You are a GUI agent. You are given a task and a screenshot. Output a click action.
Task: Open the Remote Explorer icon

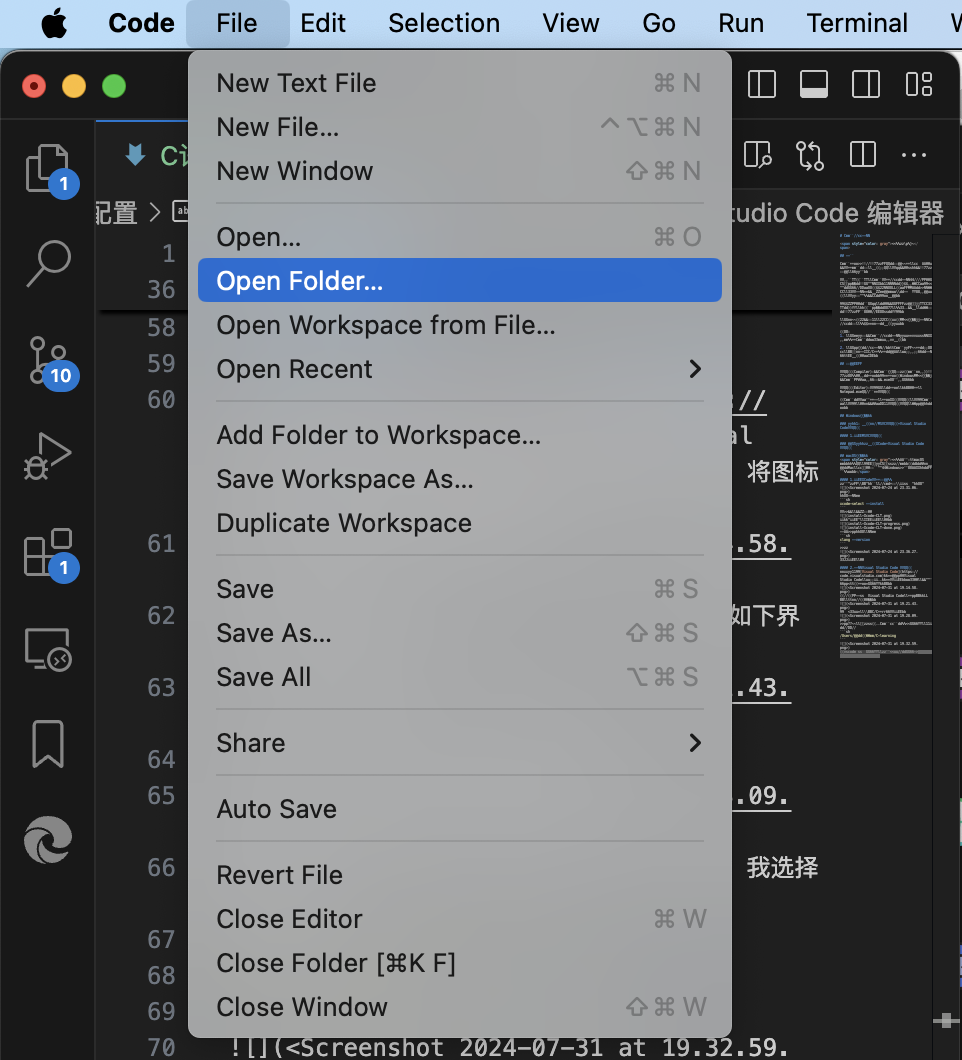pyautogui.click(x=47, y=648)
